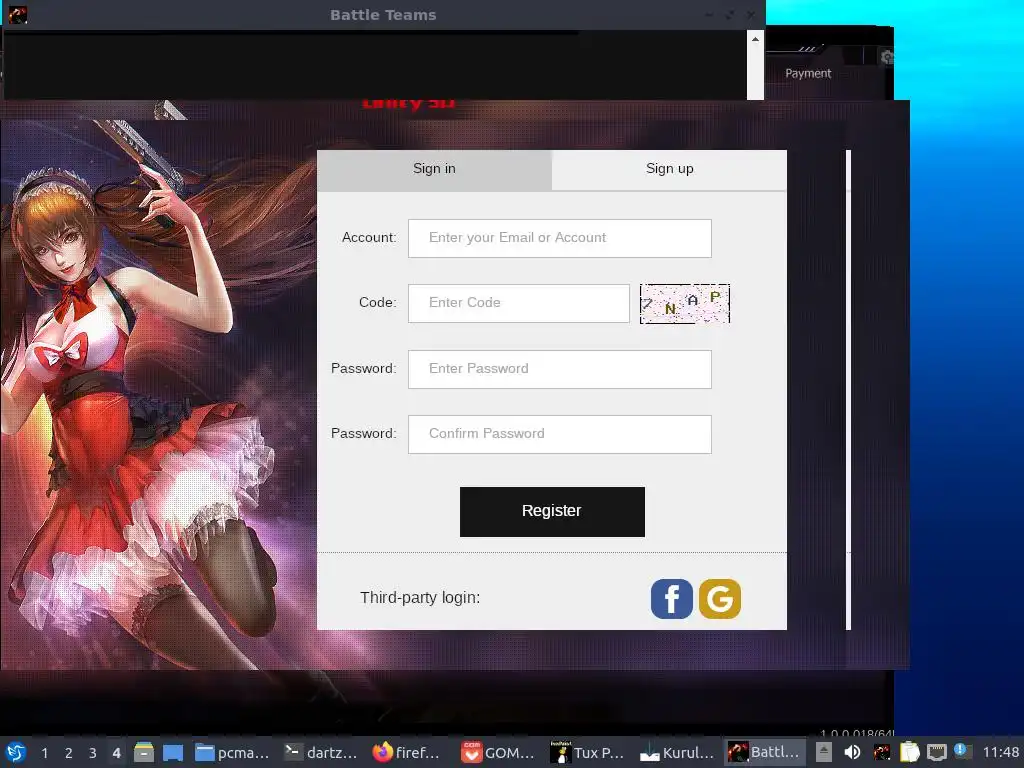Viewport: 1024px width, 768px height.
Task: Switch to virtual desktop 4
Action: pos(116,753)
